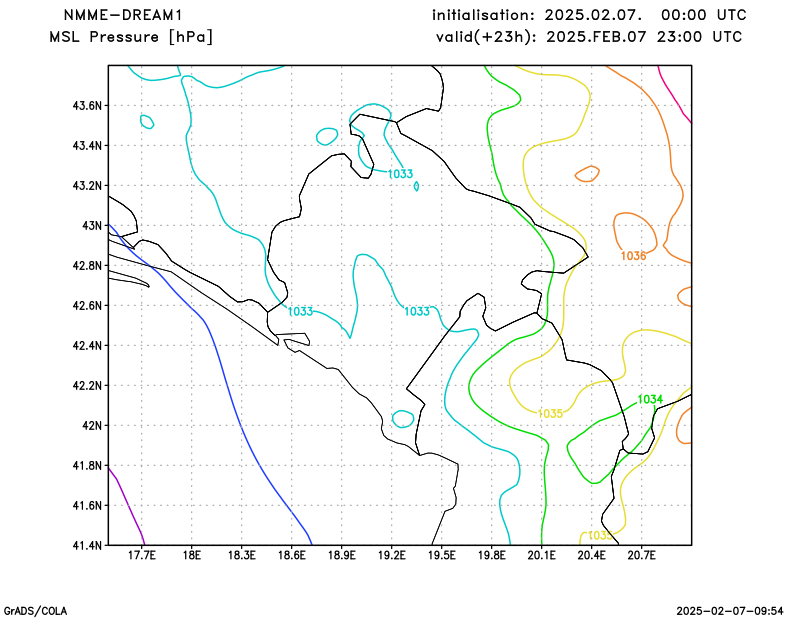
Task: Click the 41.8N latitude label
Action: (87, 465)
